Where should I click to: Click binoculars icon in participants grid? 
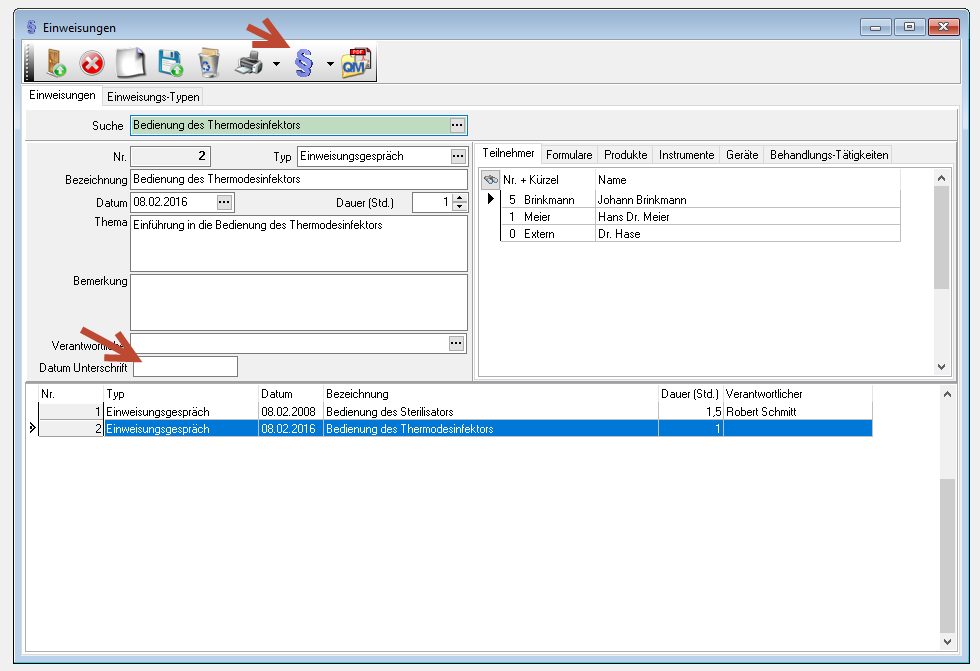coord(490,180)
